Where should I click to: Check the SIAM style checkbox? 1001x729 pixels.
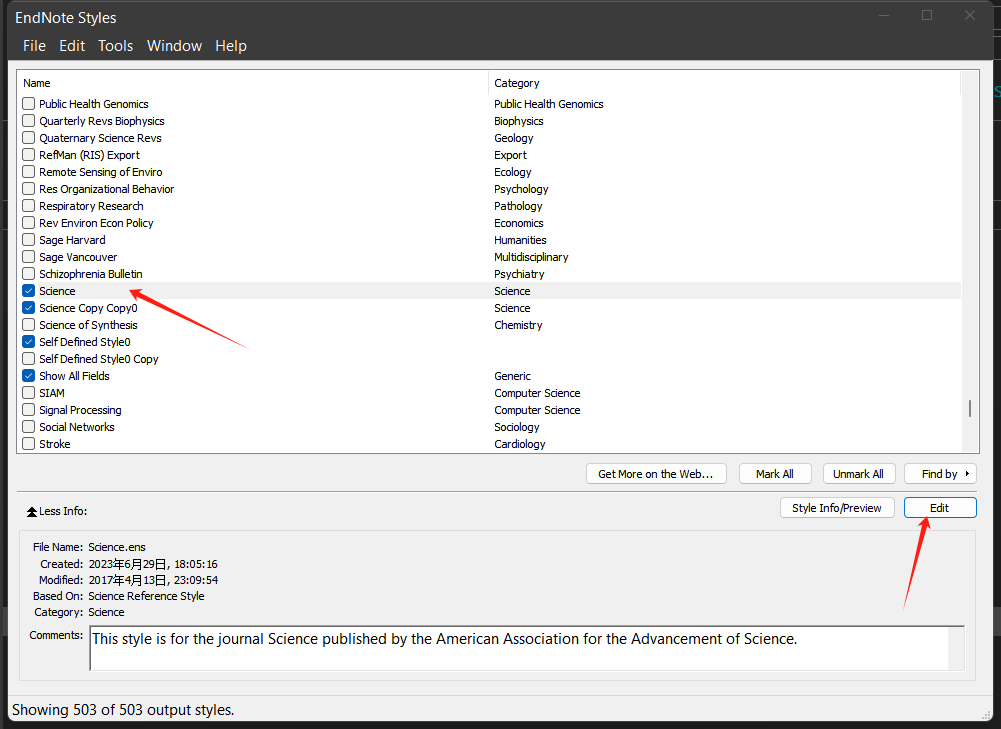click(x=29, y=393)
